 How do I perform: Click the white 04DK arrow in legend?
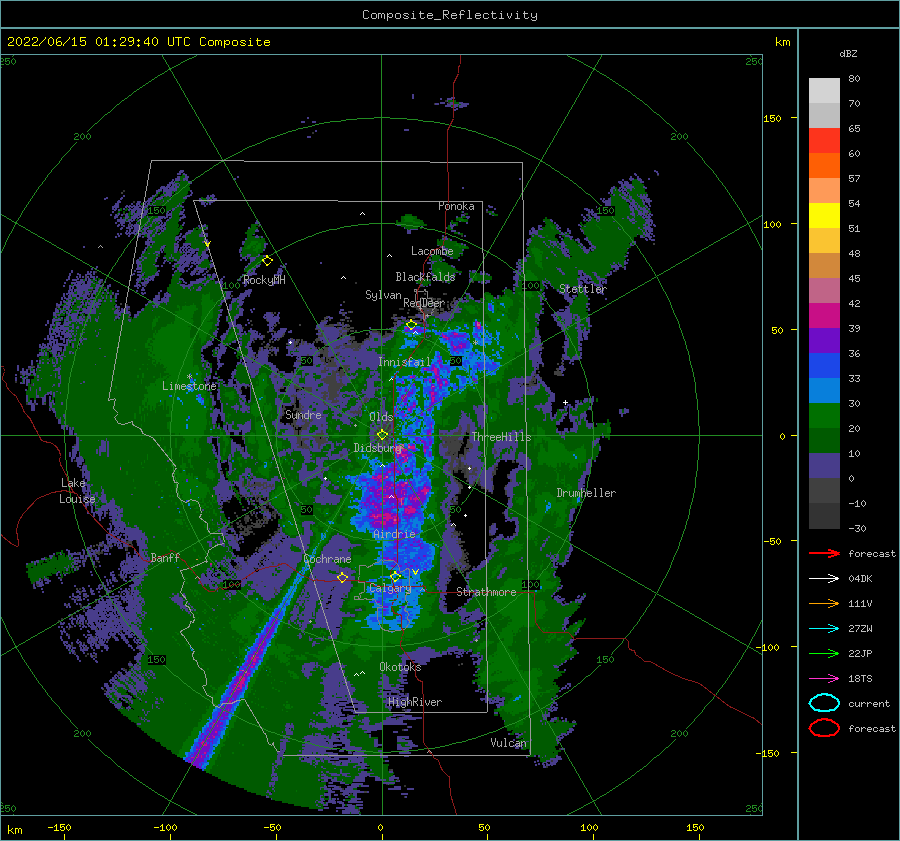824,578
